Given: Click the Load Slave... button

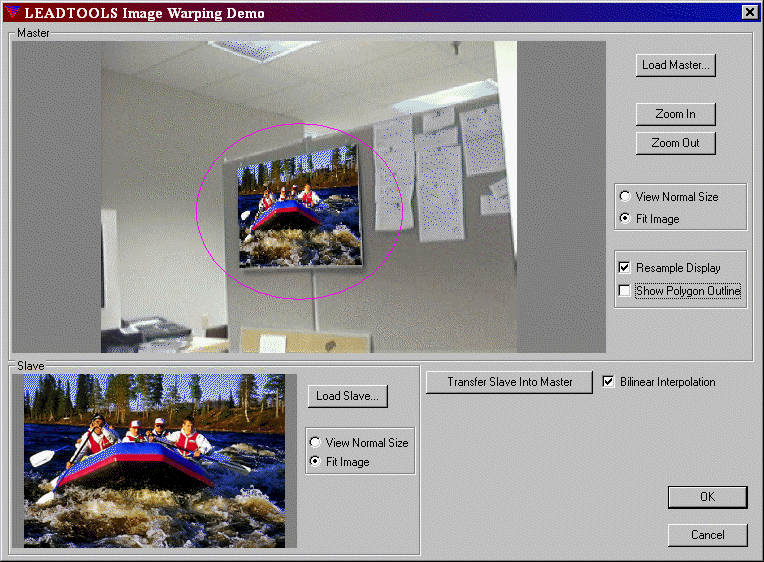Looking at the screenshot, I should pyautogui.click(x=347, y=396).
